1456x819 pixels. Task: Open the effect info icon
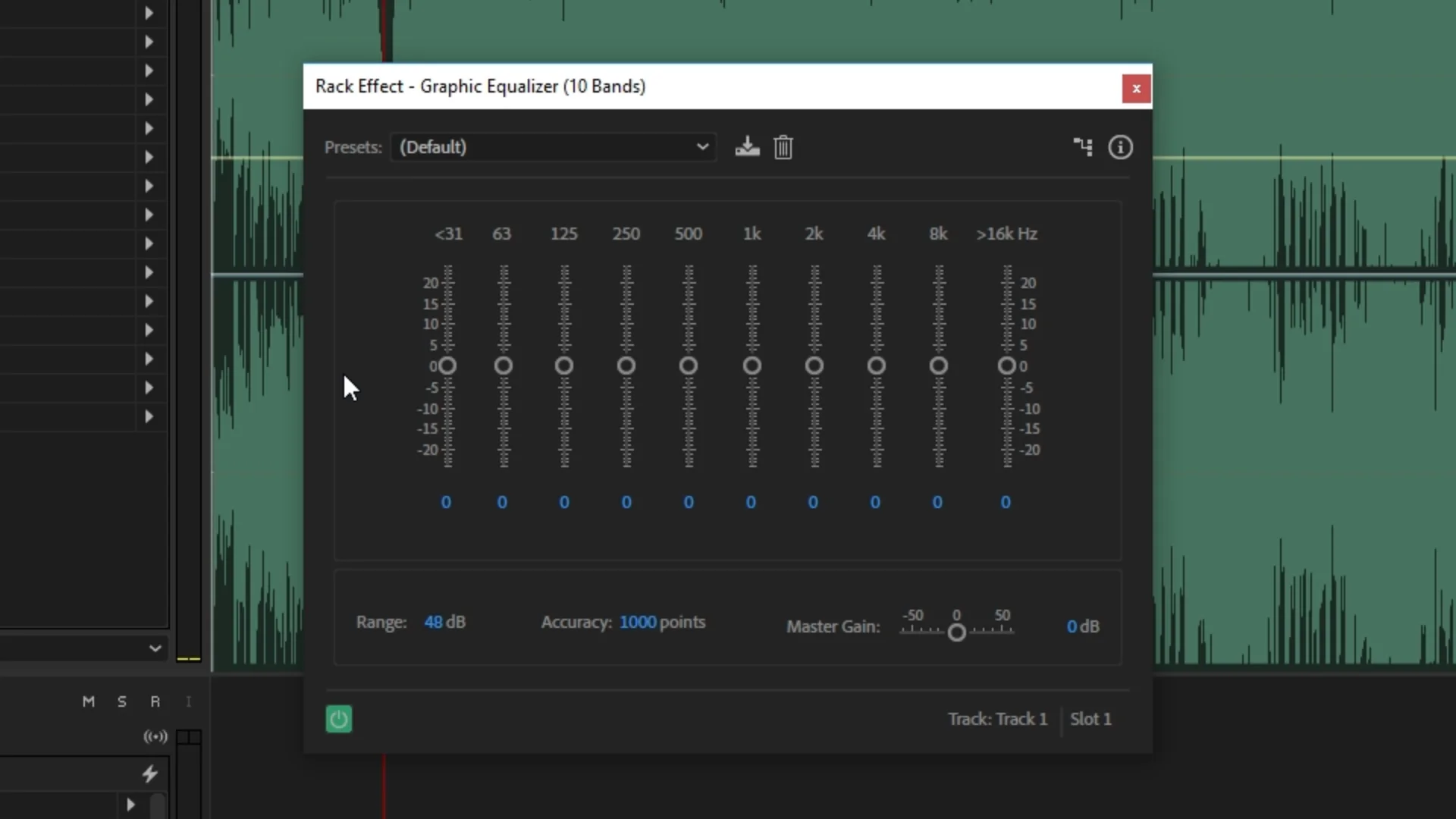[x=1120, y=146]
